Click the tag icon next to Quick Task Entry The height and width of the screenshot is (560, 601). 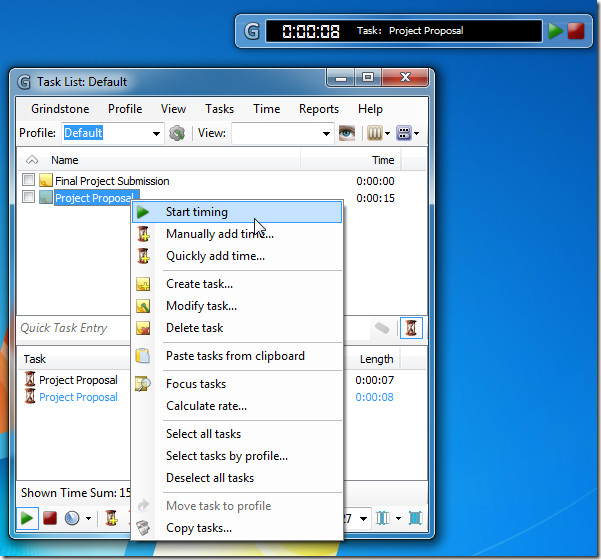pos(382,328)
